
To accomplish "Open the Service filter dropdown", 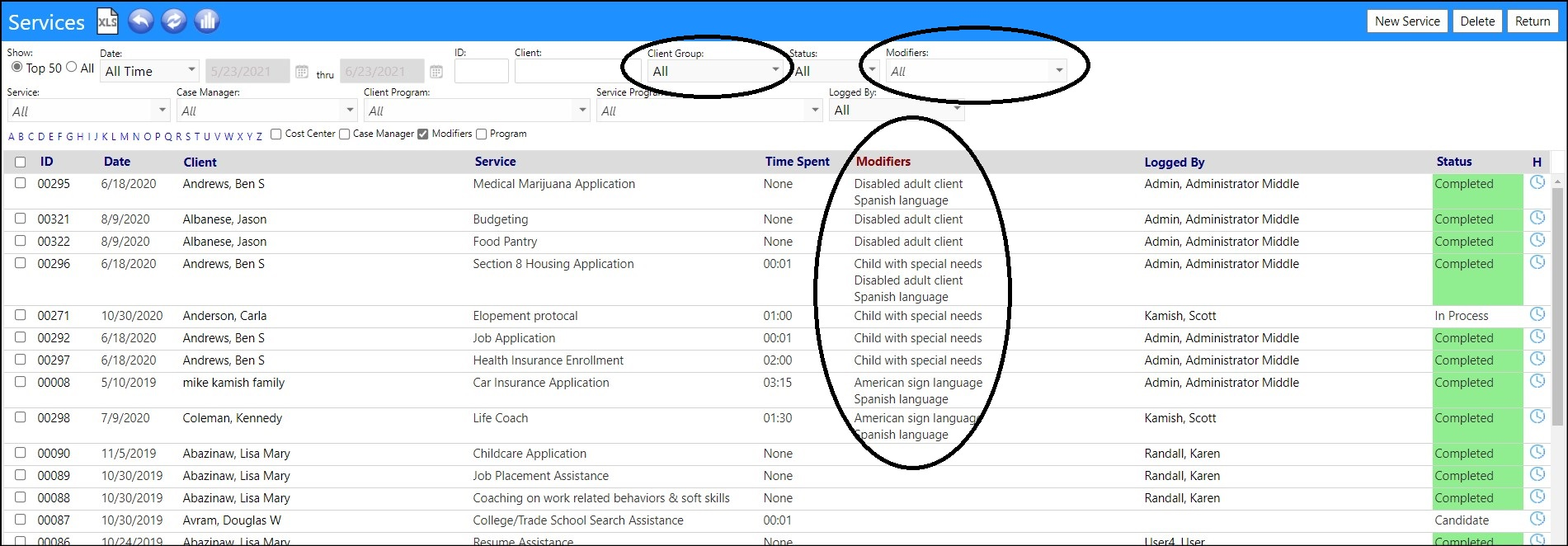I will [x=88, y=111].
